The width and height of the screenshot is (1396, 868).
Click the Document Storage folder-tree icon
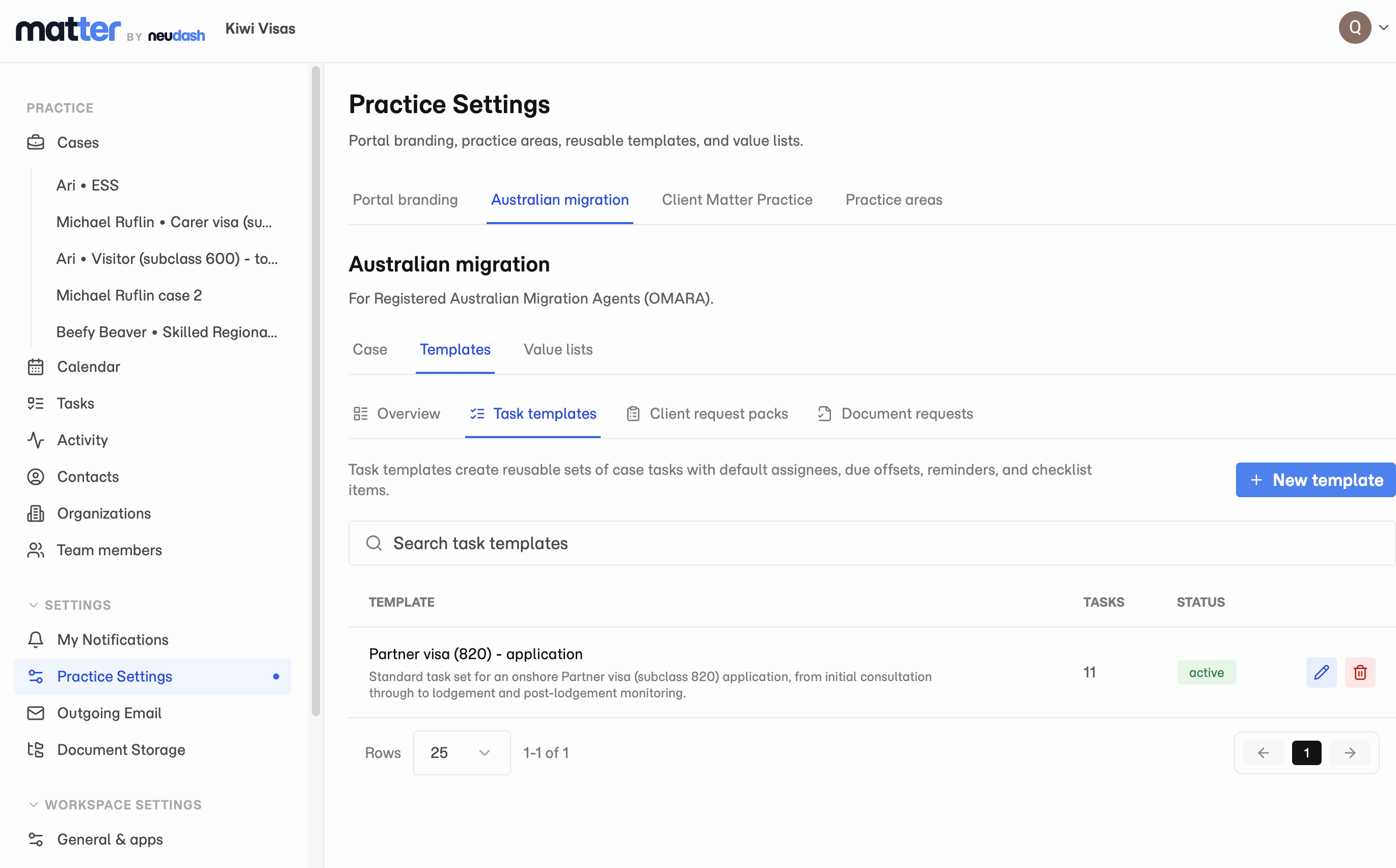(x=36, y=750)
